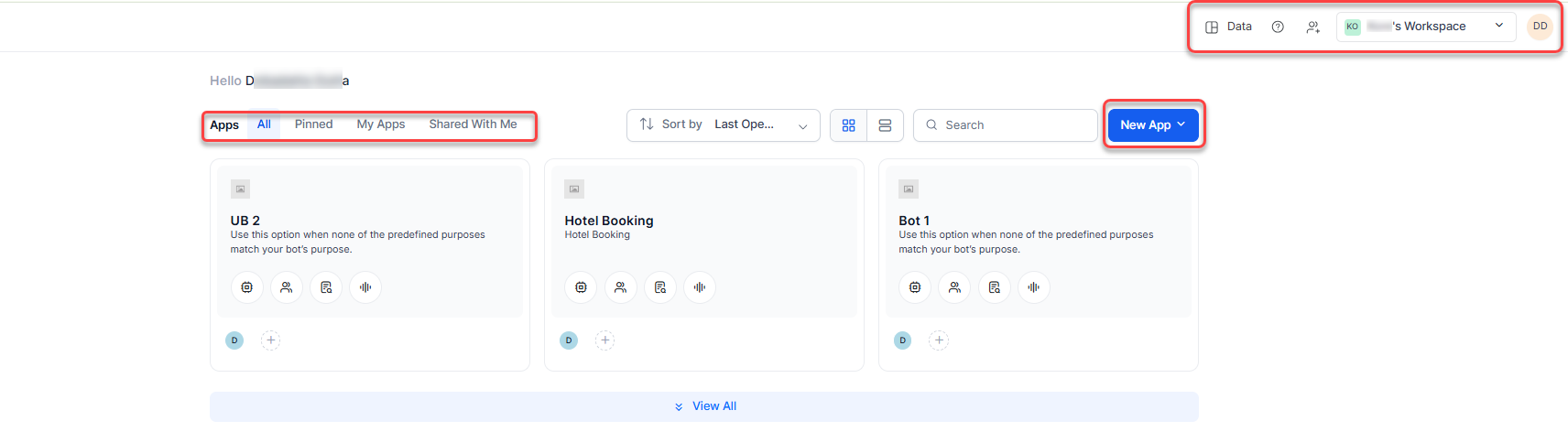Screen dimensions: 1568x432
Task: Open the Workspace selector dropdown
Action: coord(1425,27)
